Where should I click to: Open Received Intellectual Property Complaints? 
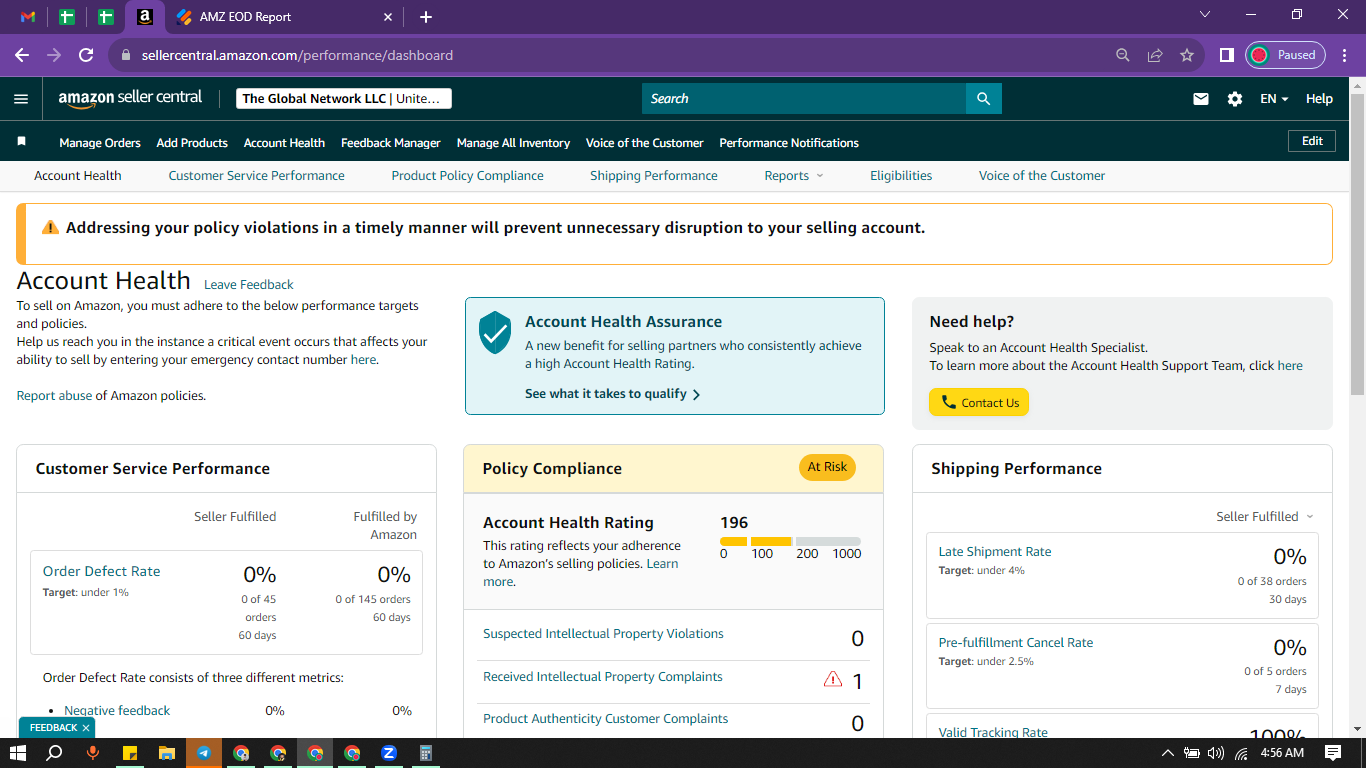[x=603, y=677]
